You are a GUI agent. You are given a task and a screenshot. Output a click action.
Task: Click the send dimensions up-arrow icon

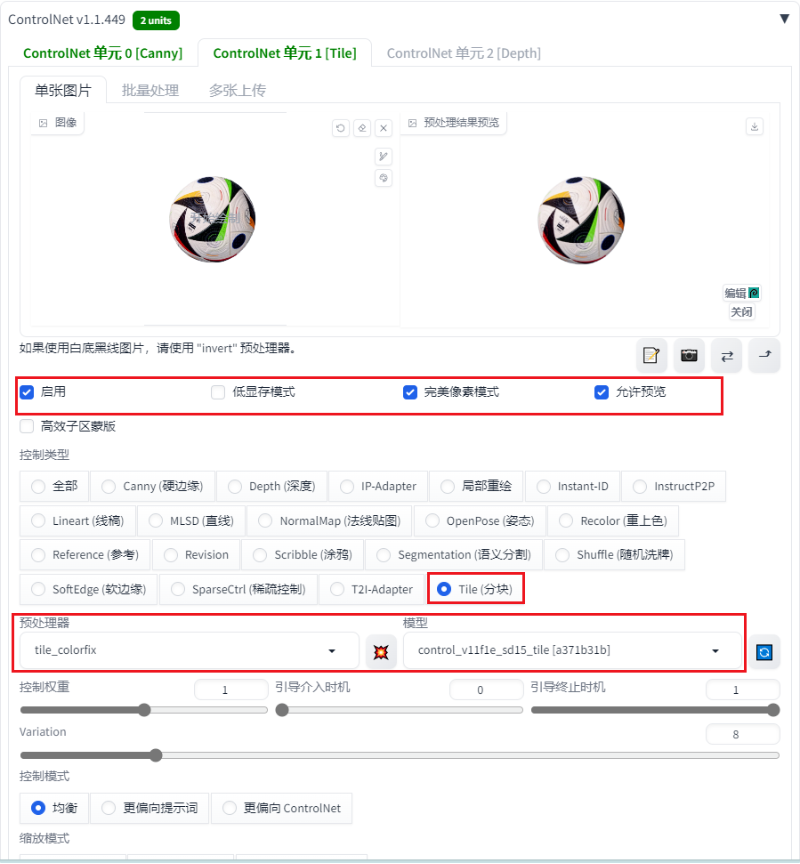click(764, 355)
